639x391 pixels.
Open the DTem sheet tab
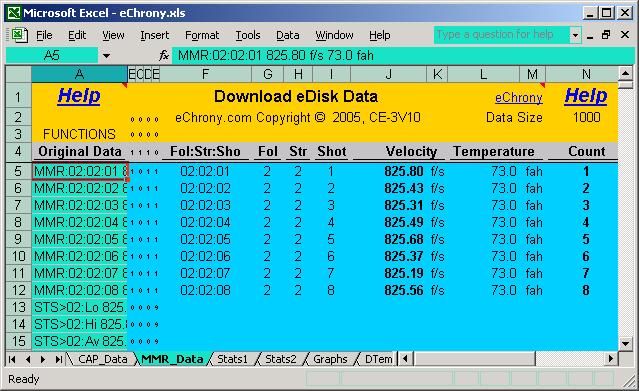point(379,359)
